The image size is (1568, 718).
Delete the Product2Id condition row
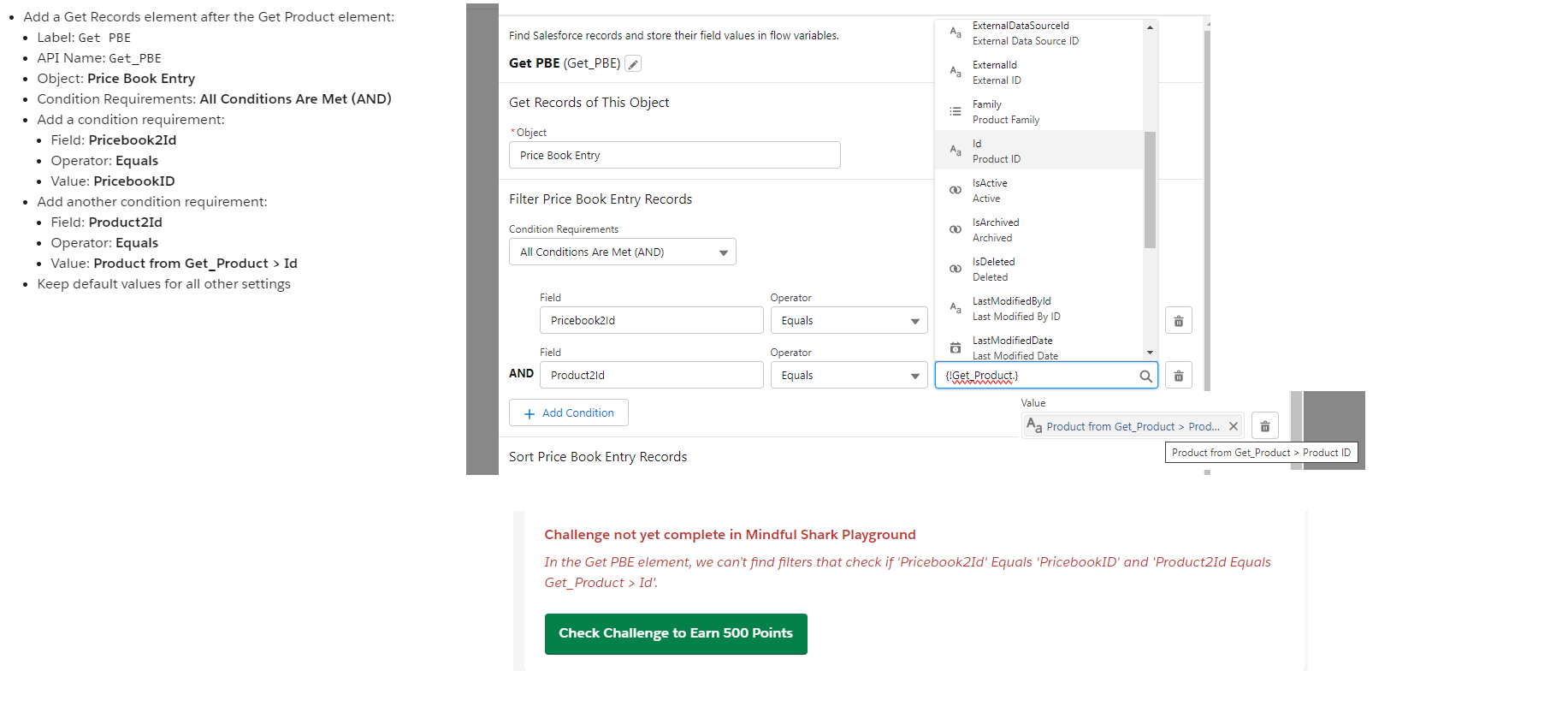[x=1179, y=376]
